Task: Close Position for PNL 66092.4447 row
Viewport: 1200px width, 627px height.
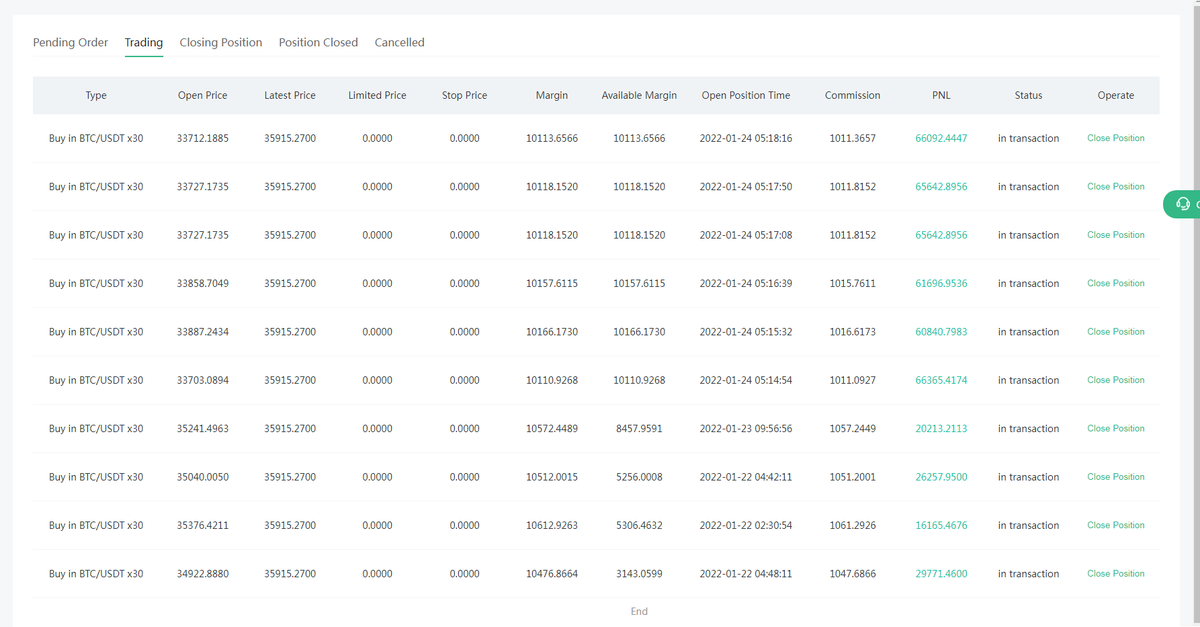Action: 1116,138
